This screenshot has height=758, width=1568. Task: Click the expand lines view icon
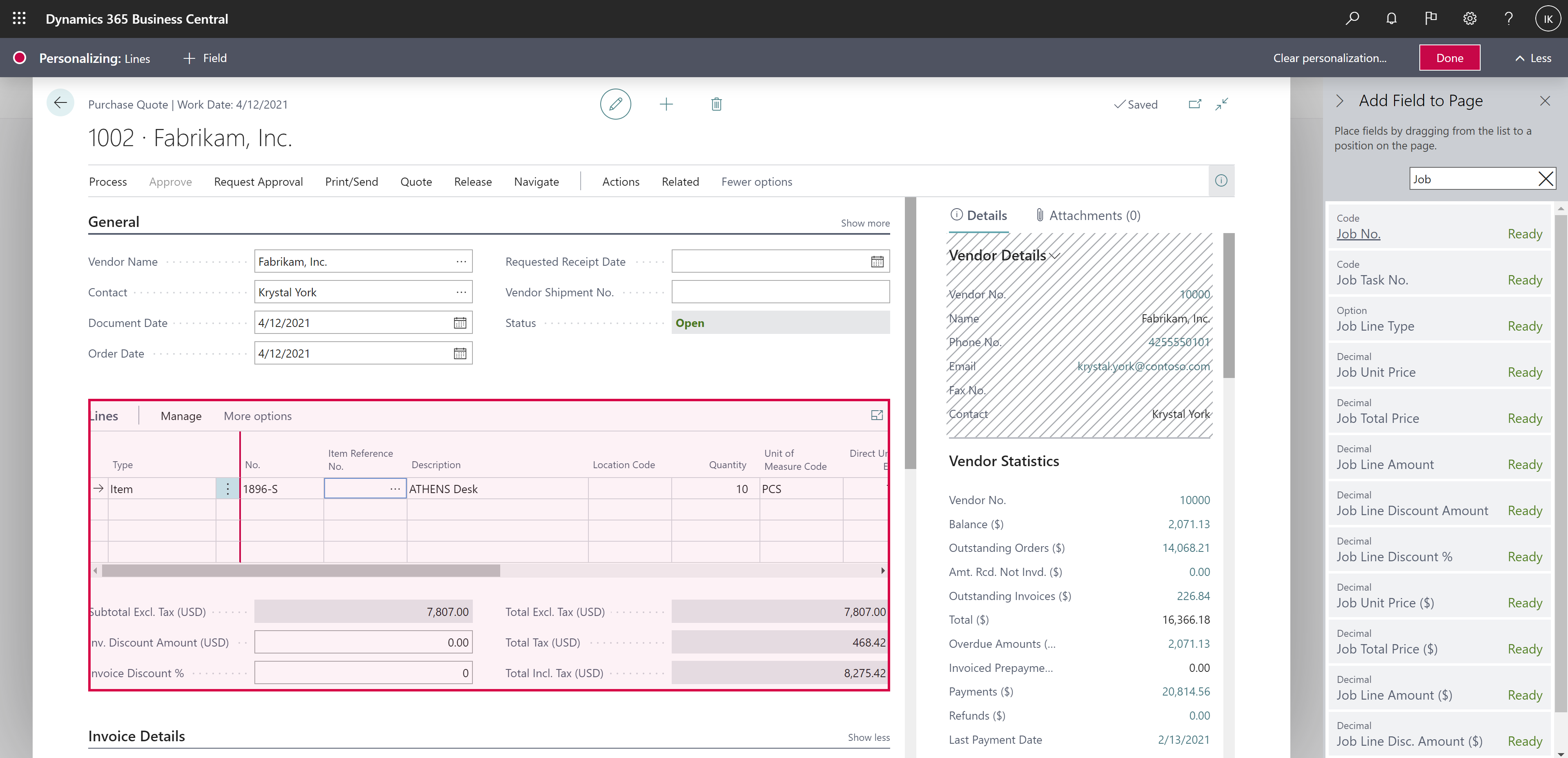tap(877, 415)
